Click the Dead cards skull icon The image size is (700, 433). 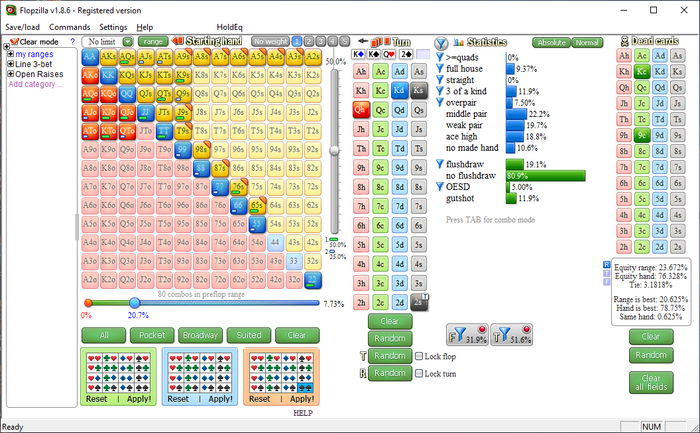pos(625,42)
